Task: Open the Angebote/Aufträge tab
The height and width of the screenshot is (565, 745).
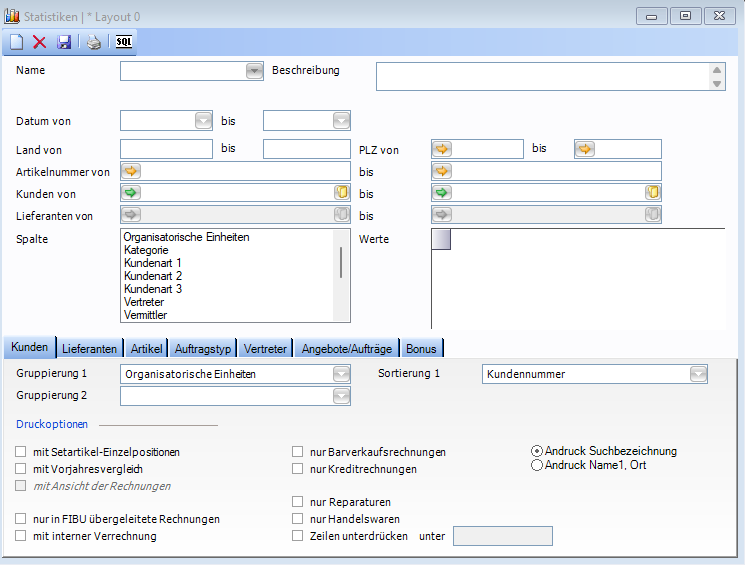Action: point(348,348)
